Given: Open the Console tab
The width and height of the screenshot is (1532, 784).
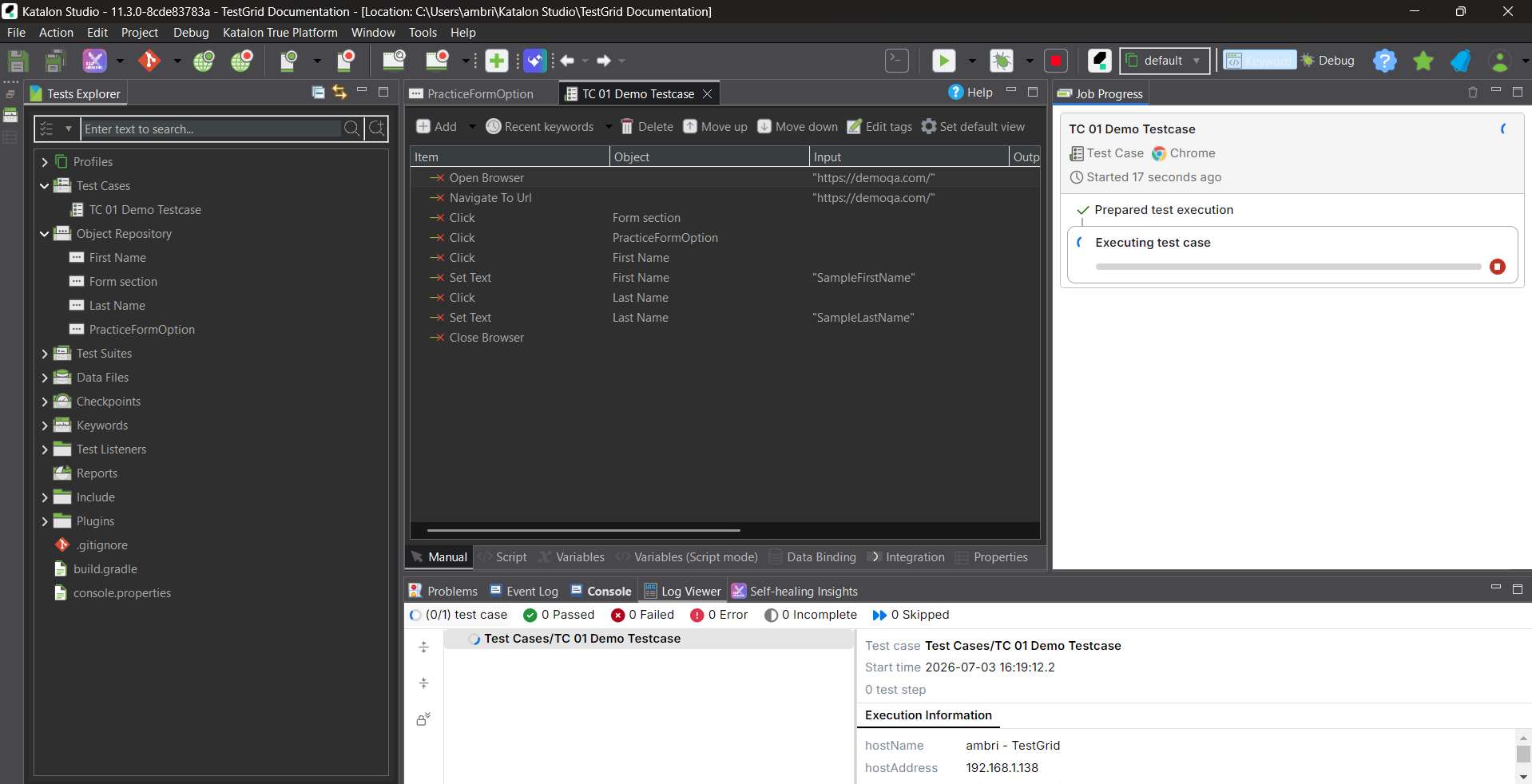Looking at the screenshot, I should 601,592.
